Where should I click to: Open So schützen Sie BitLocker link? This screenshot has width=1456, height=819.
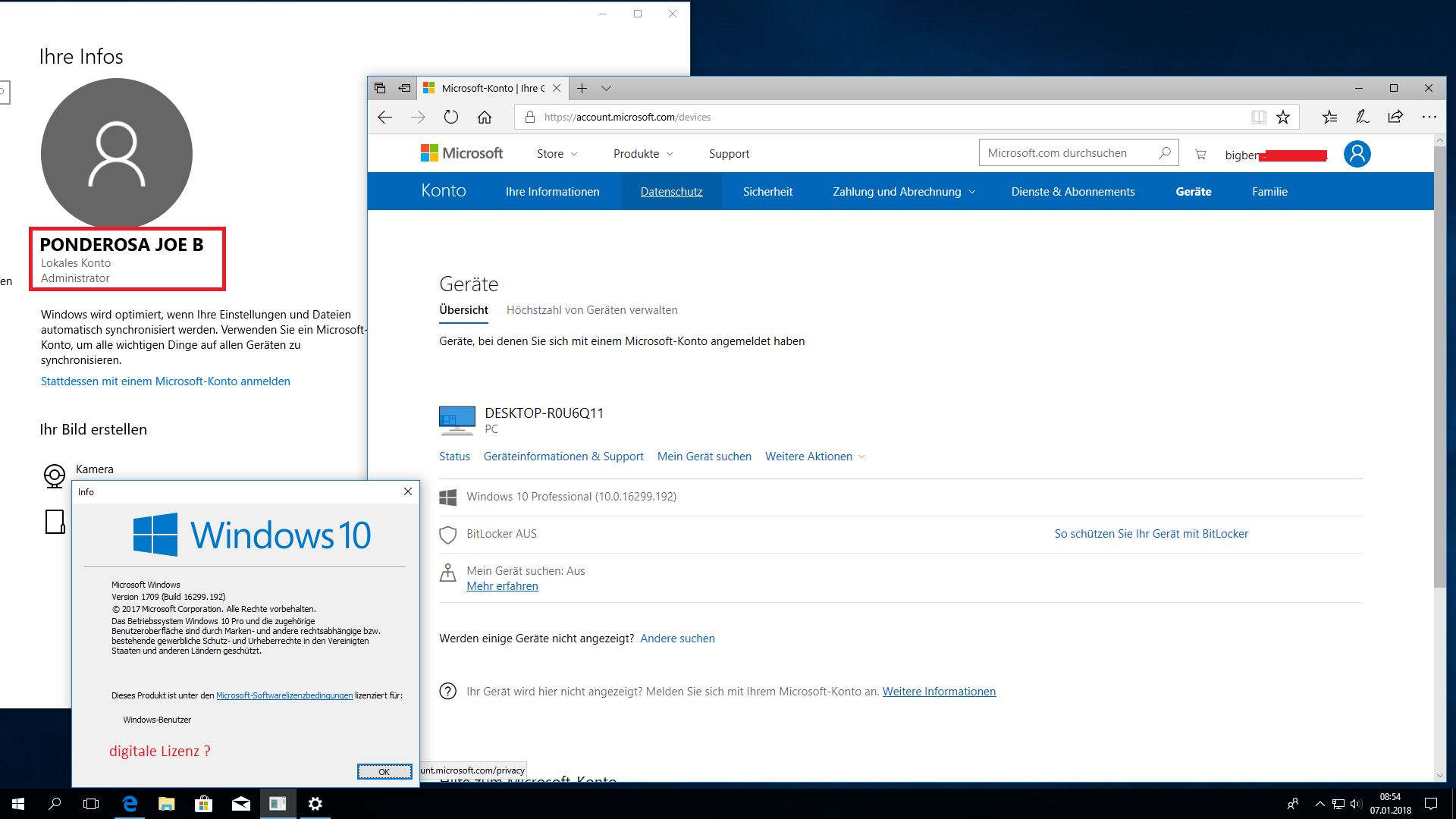pyautogui.click(x=1150, y=534)
